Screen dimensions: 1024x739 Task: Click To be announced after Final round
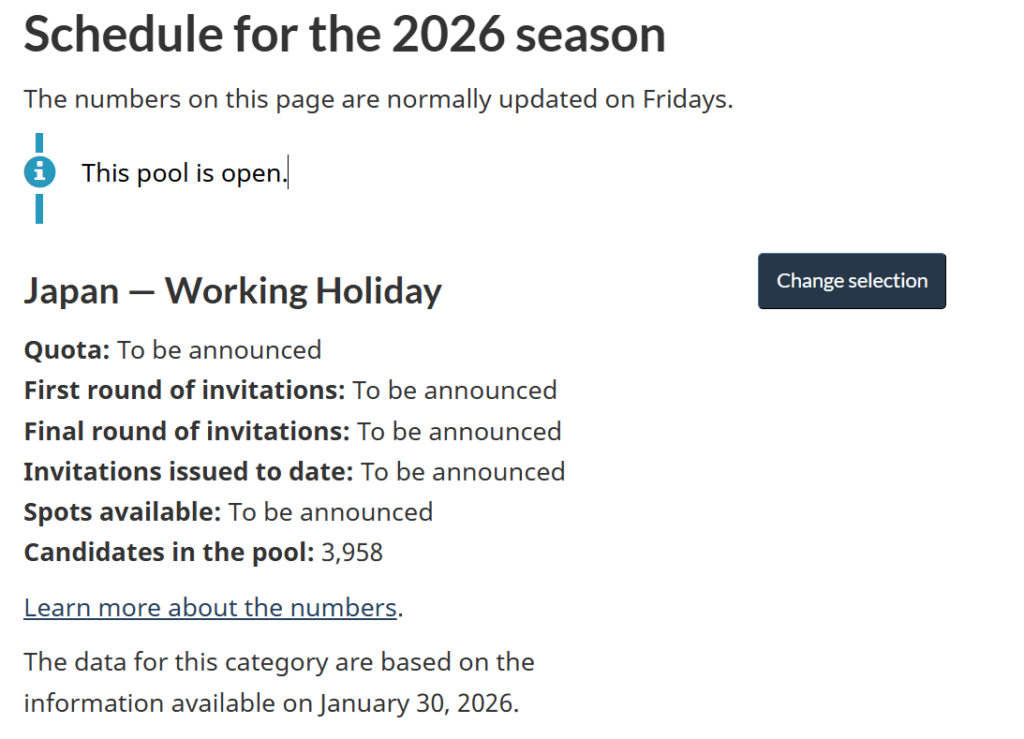tap(460, 431)
